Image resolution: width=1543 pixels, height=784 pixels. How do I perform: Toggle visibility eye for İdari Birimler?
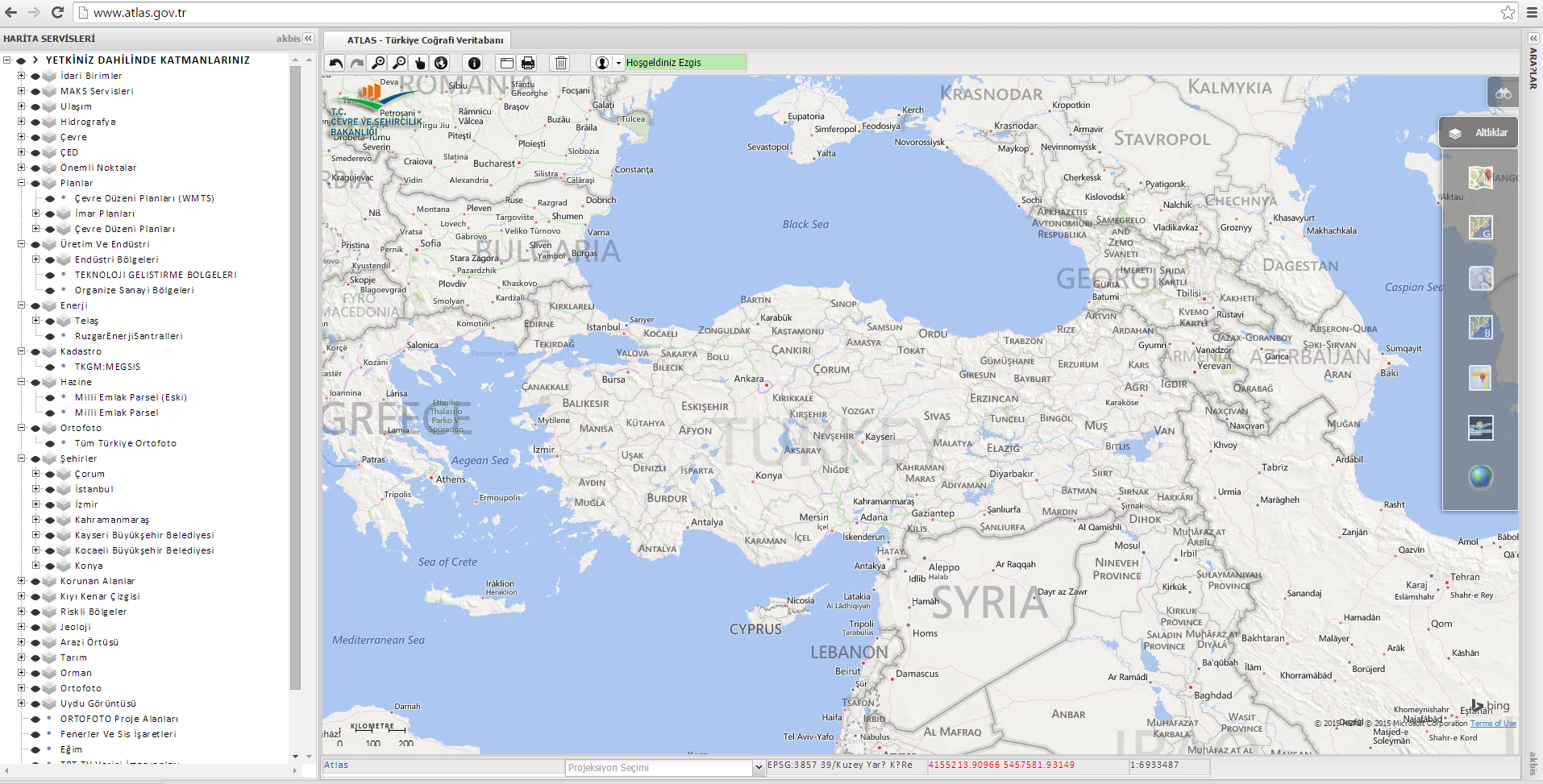click(35, 77)
